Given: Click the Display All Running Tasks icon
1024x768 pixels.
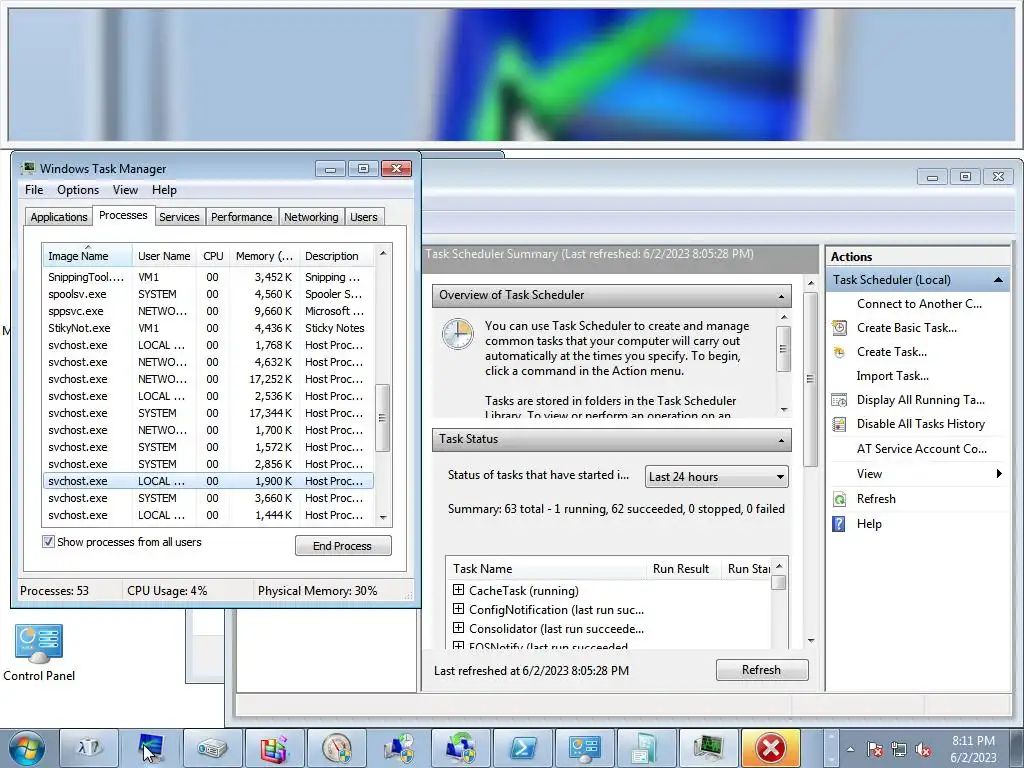Looking at the screenshot, I should tap(839, 400).
